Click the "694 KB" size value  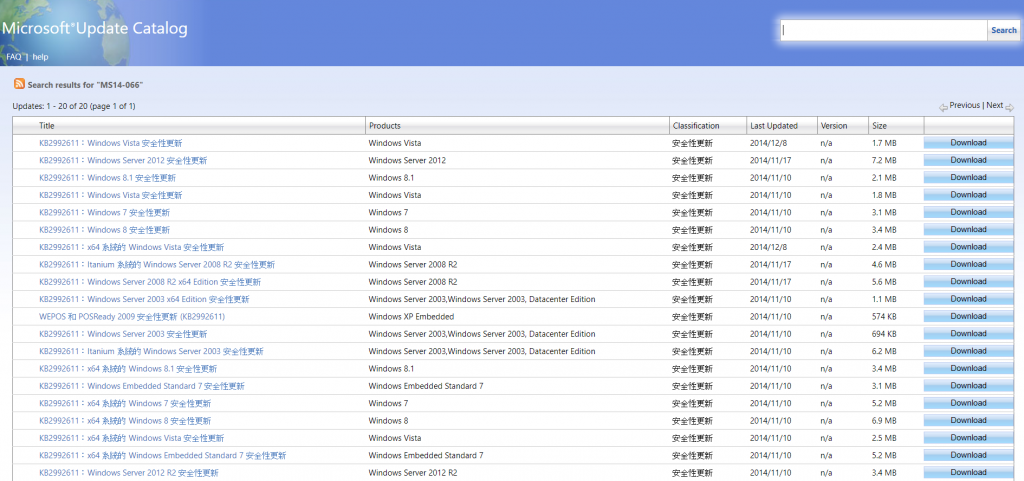click(x=884, y=334)
